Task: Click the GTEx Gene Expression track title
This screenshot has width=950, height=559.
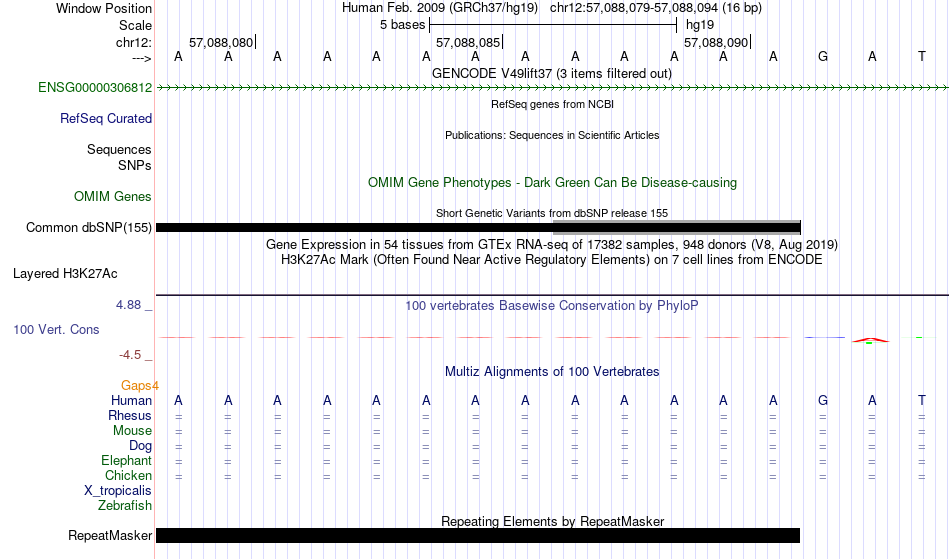Action: pos(552,245)
